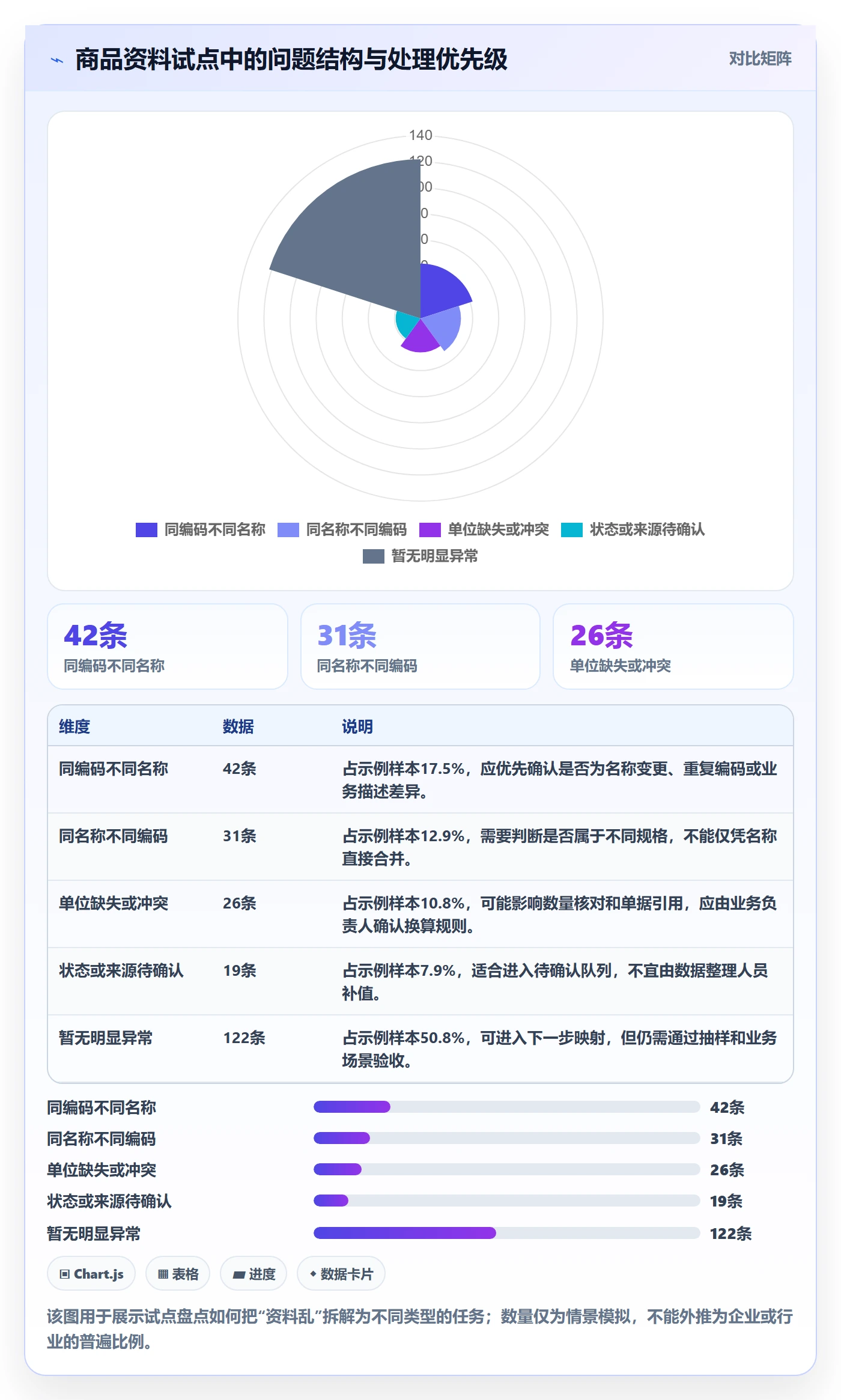Toggle the 同编码不同名称 legend swatch
This screenshot has width=841, height=1400.
tap(146, 529)
